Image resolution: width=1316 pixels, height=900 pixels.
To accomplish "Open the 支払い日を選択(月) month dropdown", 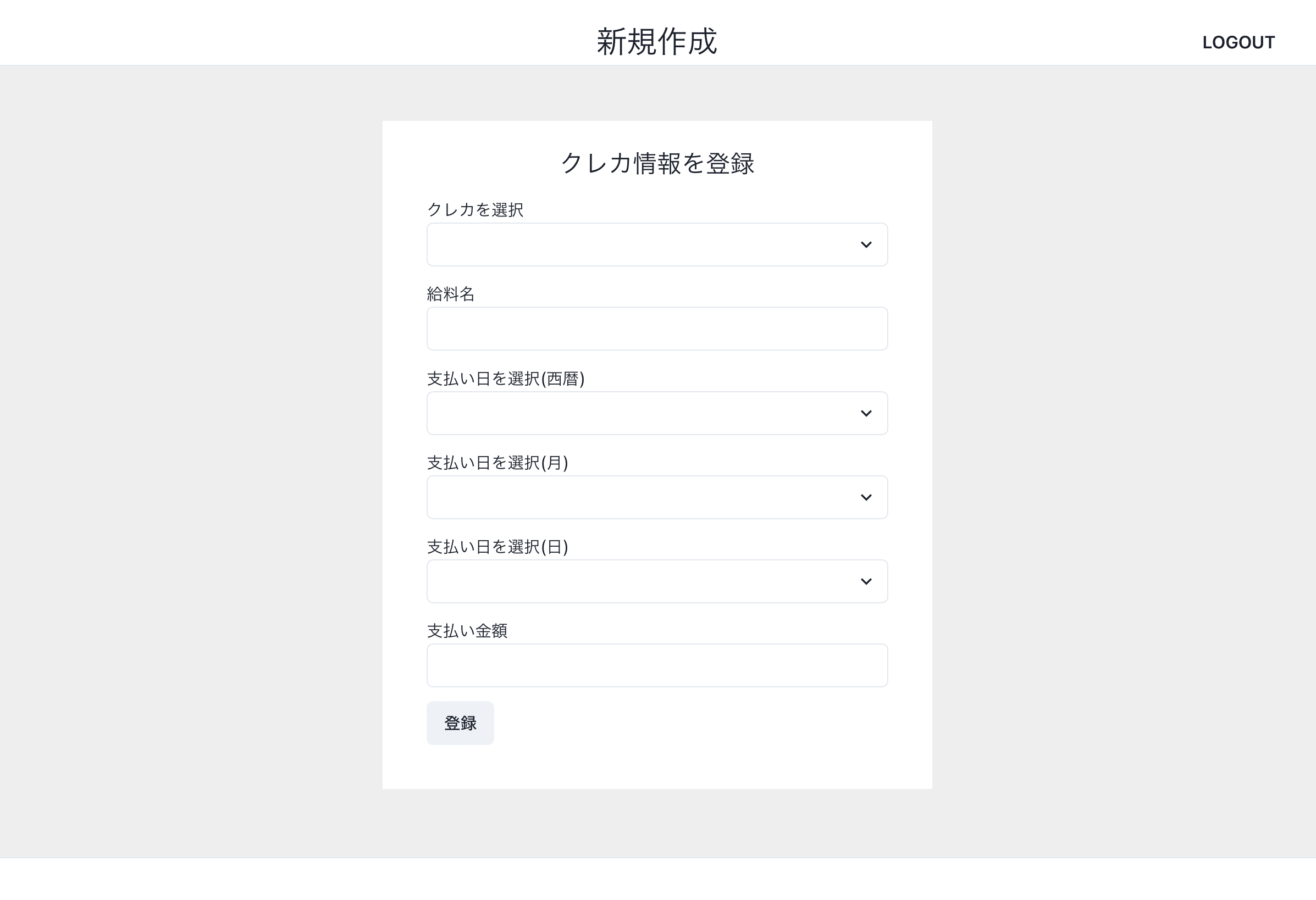I will click(x=657, y=497).
